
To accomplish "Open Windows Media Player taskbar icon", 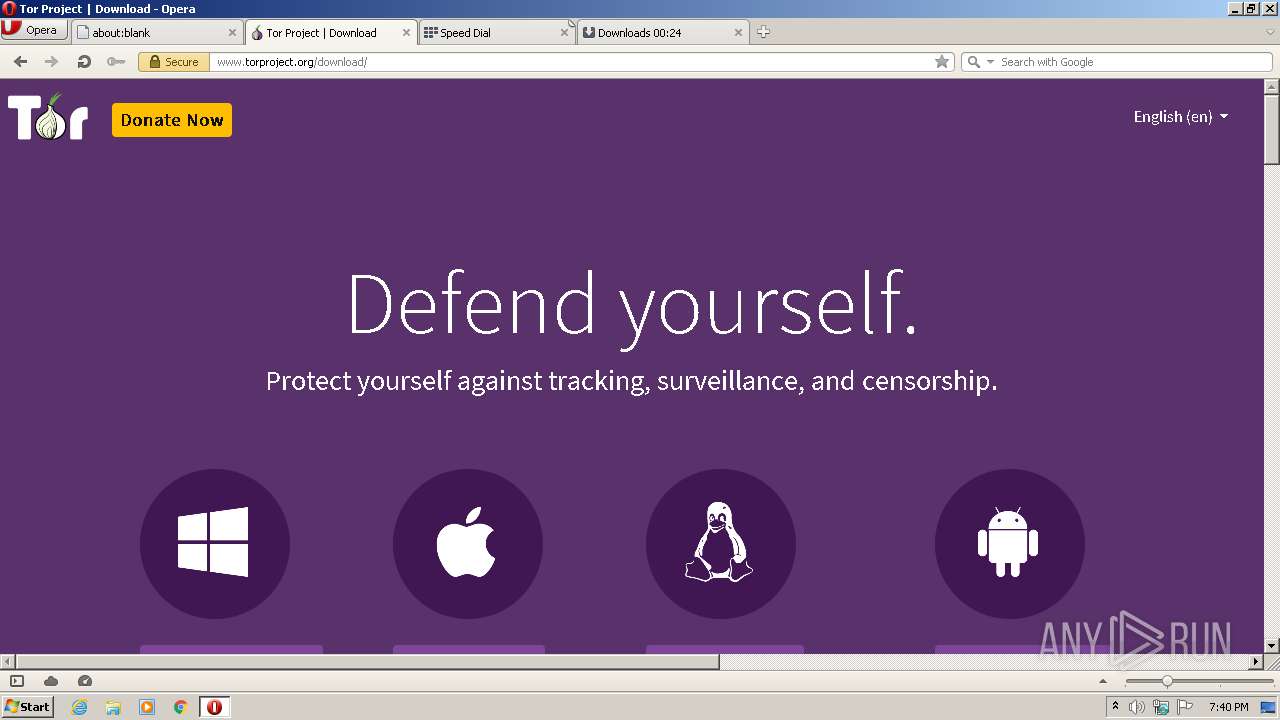I will pyautogui.click(x=147, y=707).
